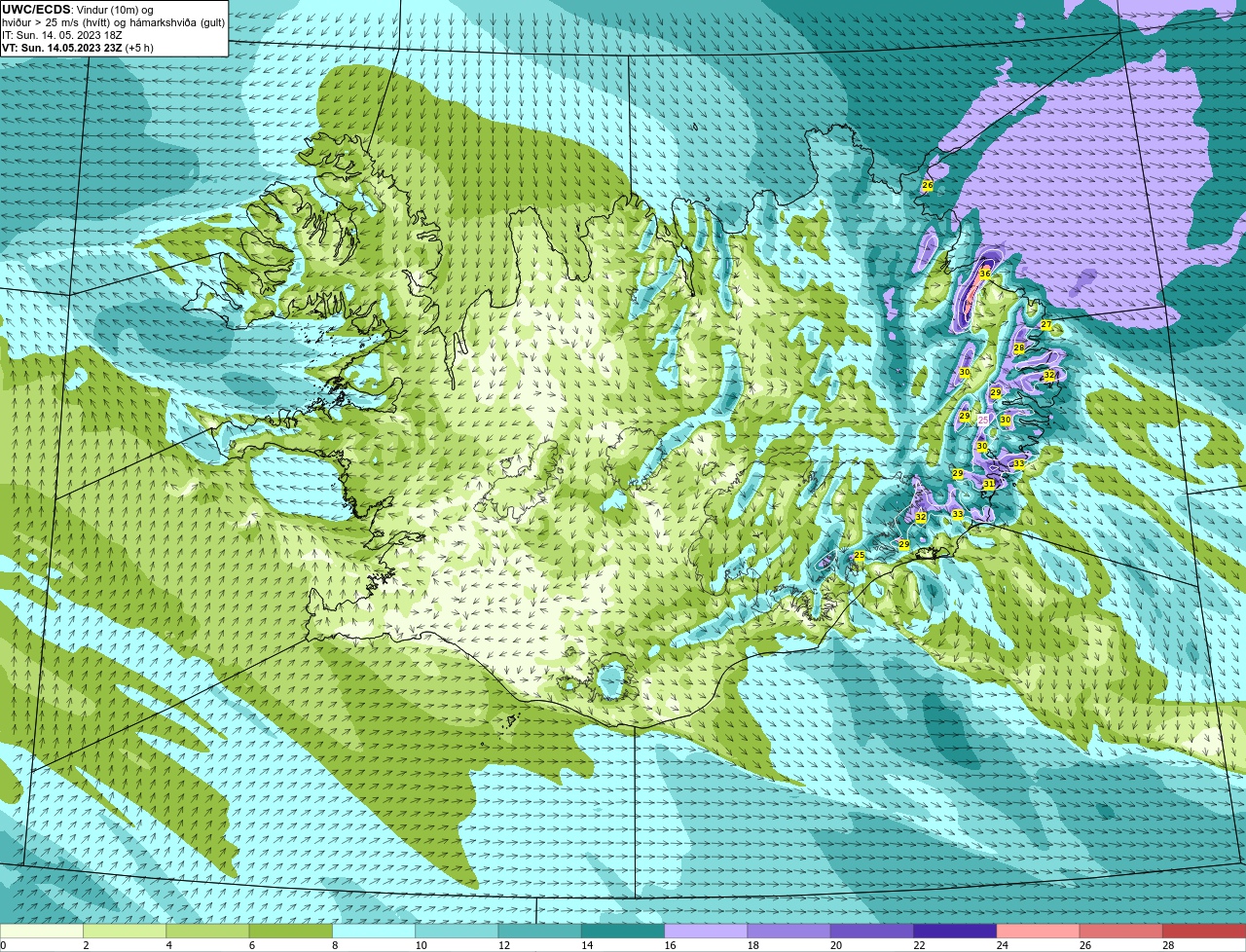
Task: Click the yellow gust label 26
Action: coord(927,185)
